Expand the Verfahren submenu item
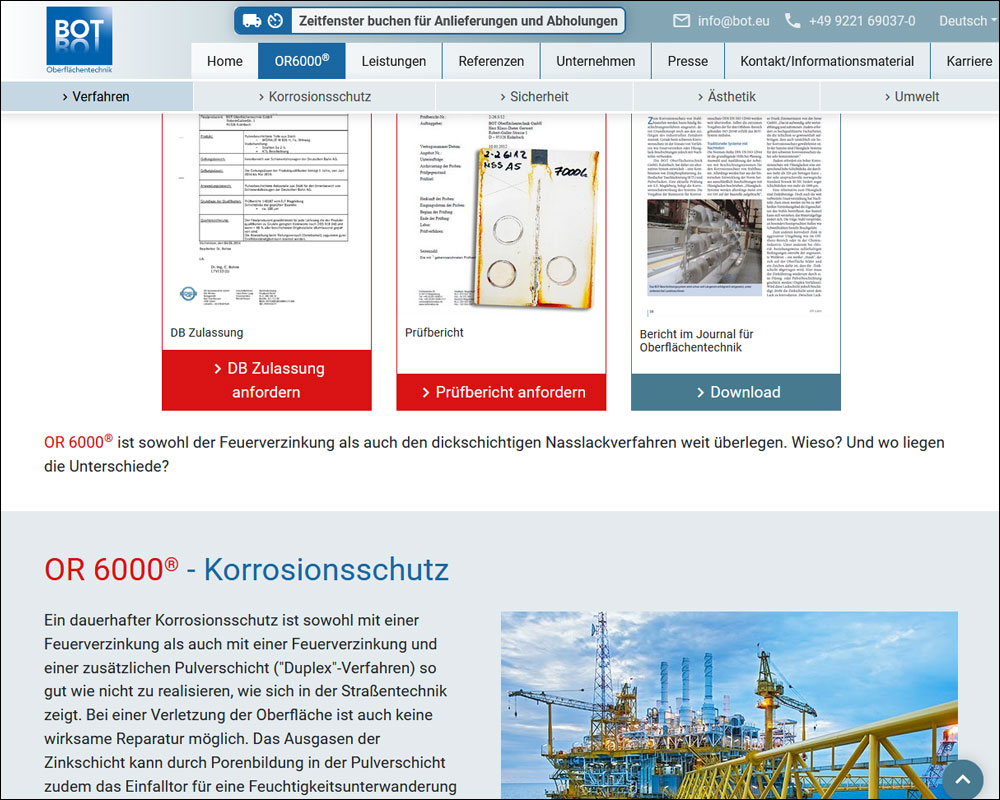Image resolution: width=1000 pixels, height=800 pixels. click(x=96, y=97)
